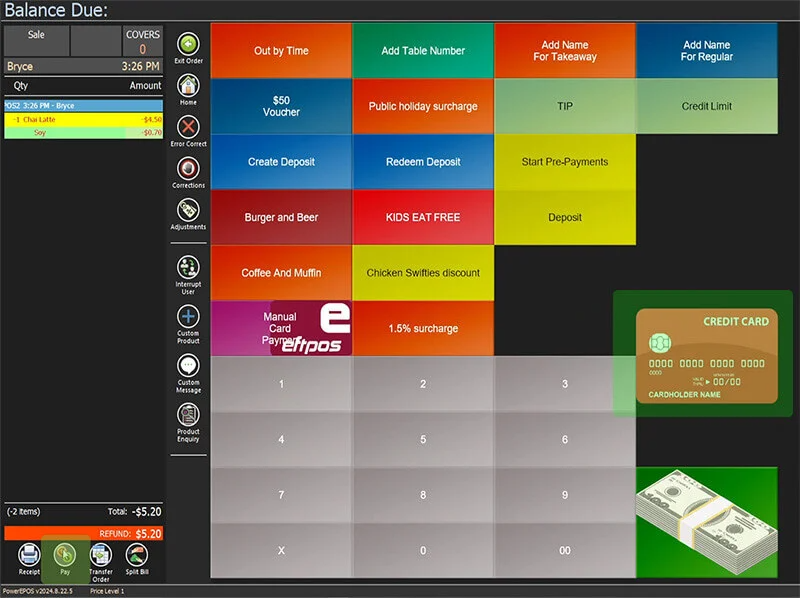Image resolution: width=800 pixels, height=598 pixels.
Task: Click the Pay icon
Action: tap(65, 555)
